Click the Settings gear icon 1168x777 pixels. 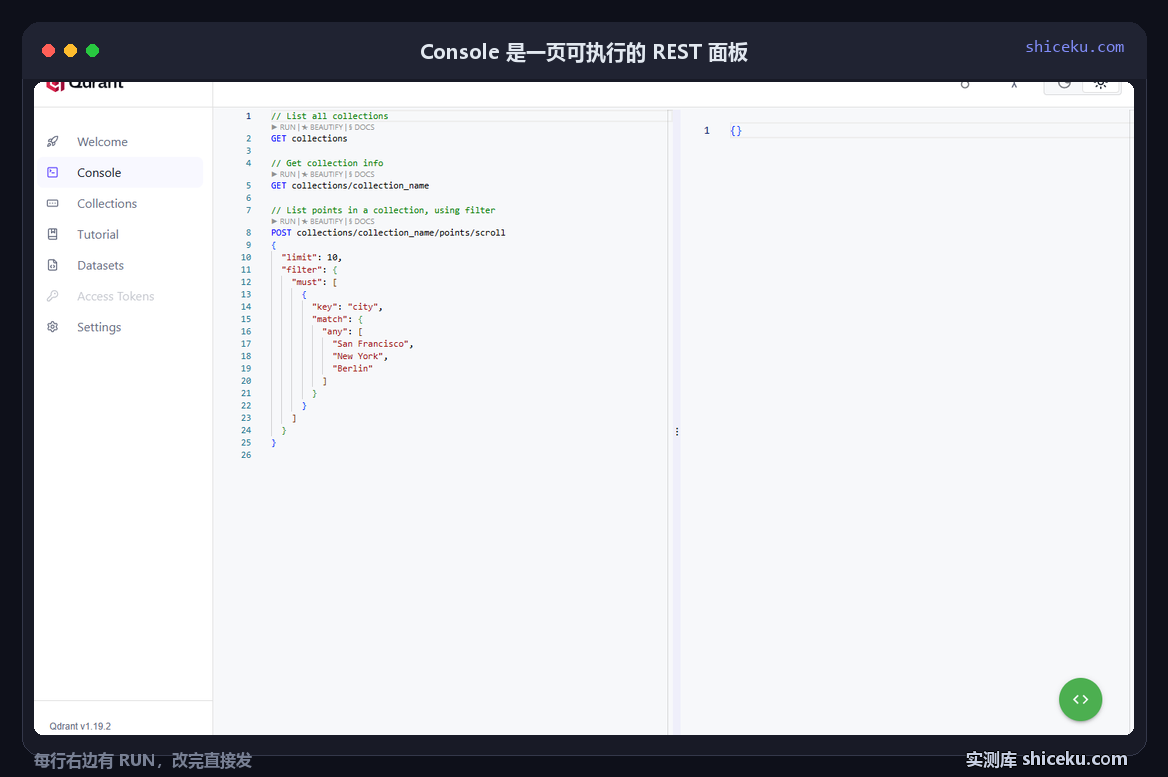[53, 327]
